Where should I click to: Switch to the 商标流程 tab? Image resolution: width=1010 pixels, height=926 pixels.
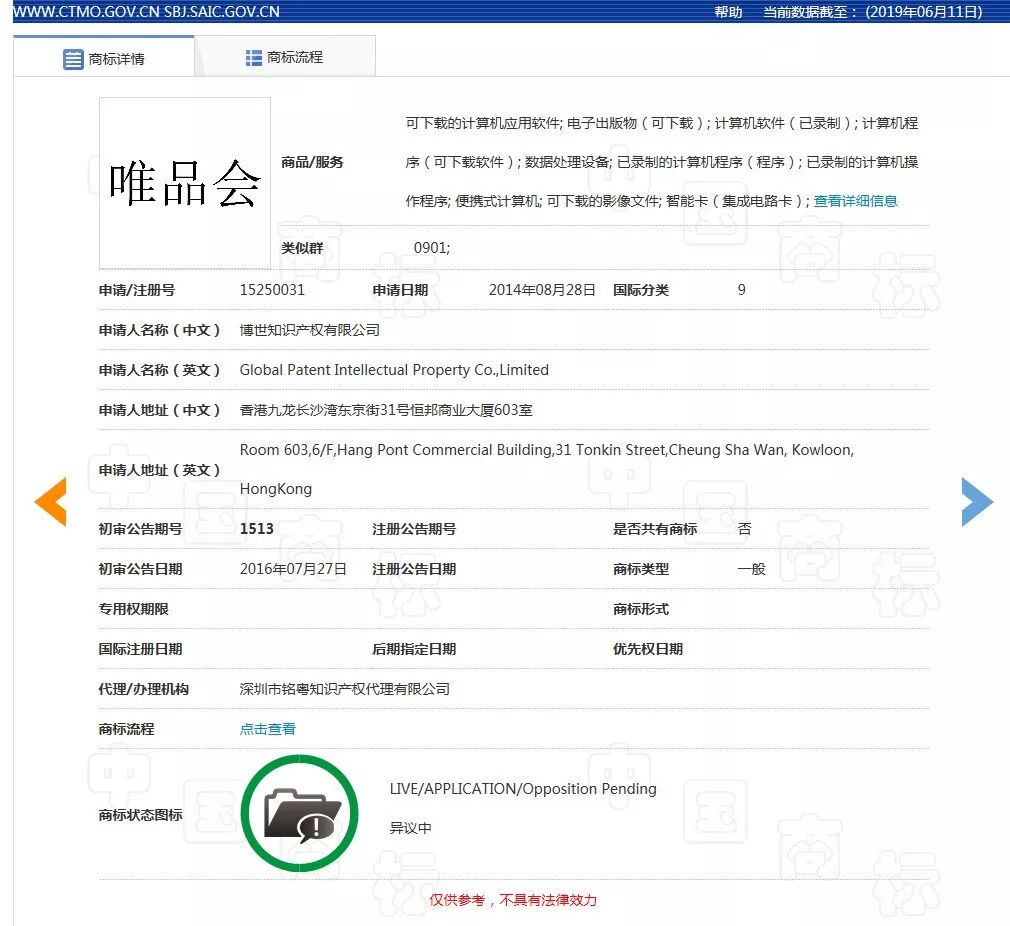pos(285,57)
